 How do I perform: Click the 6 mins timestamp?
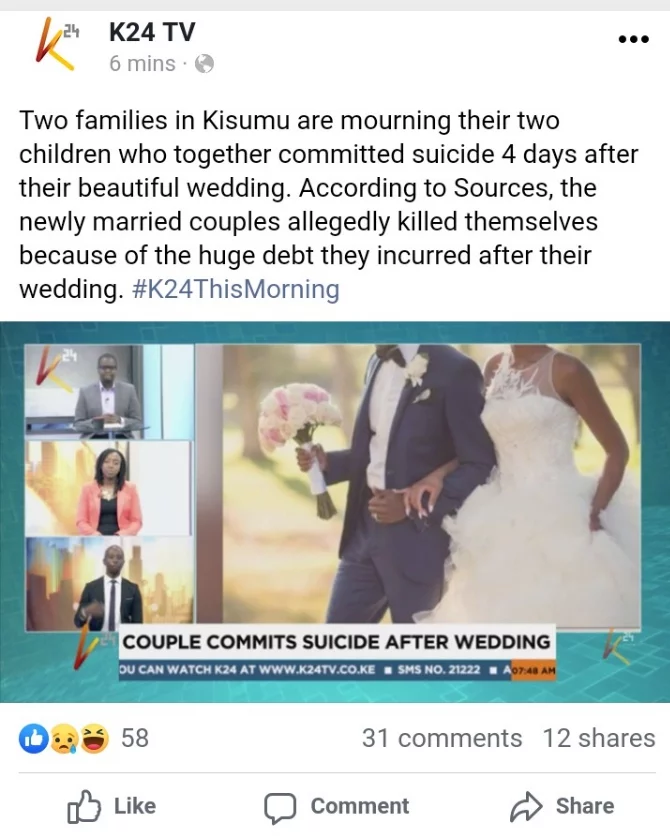(142, 64)
